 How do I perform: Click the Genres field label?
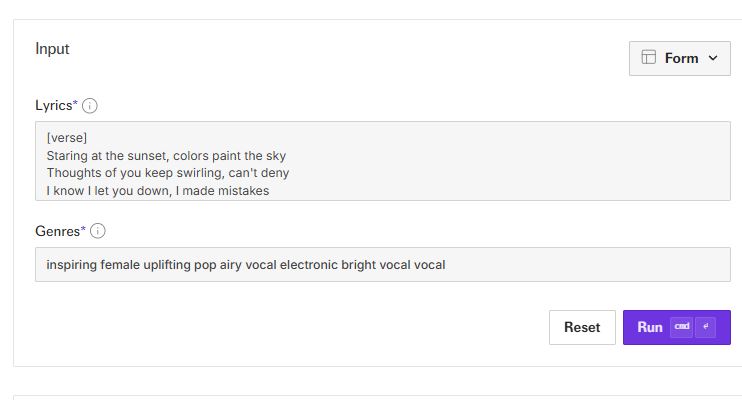click(60, 231)
